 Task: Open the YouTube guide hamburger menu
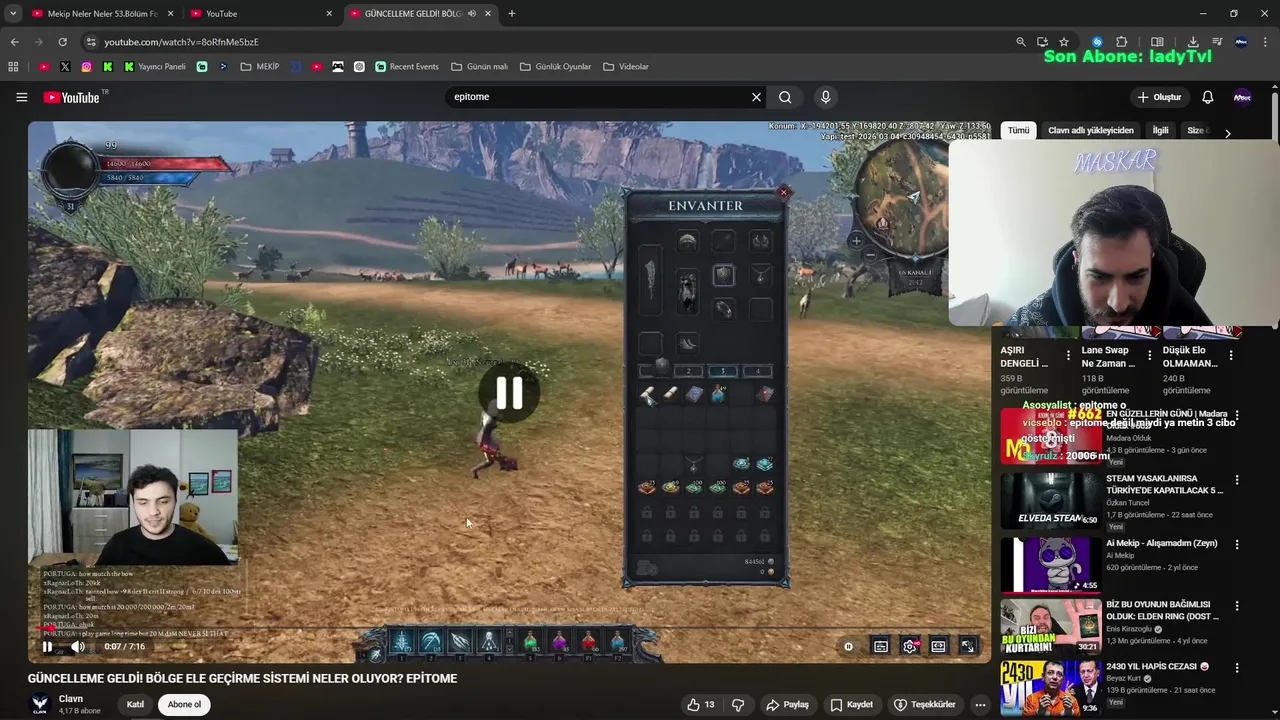click(x=21, y=97)
